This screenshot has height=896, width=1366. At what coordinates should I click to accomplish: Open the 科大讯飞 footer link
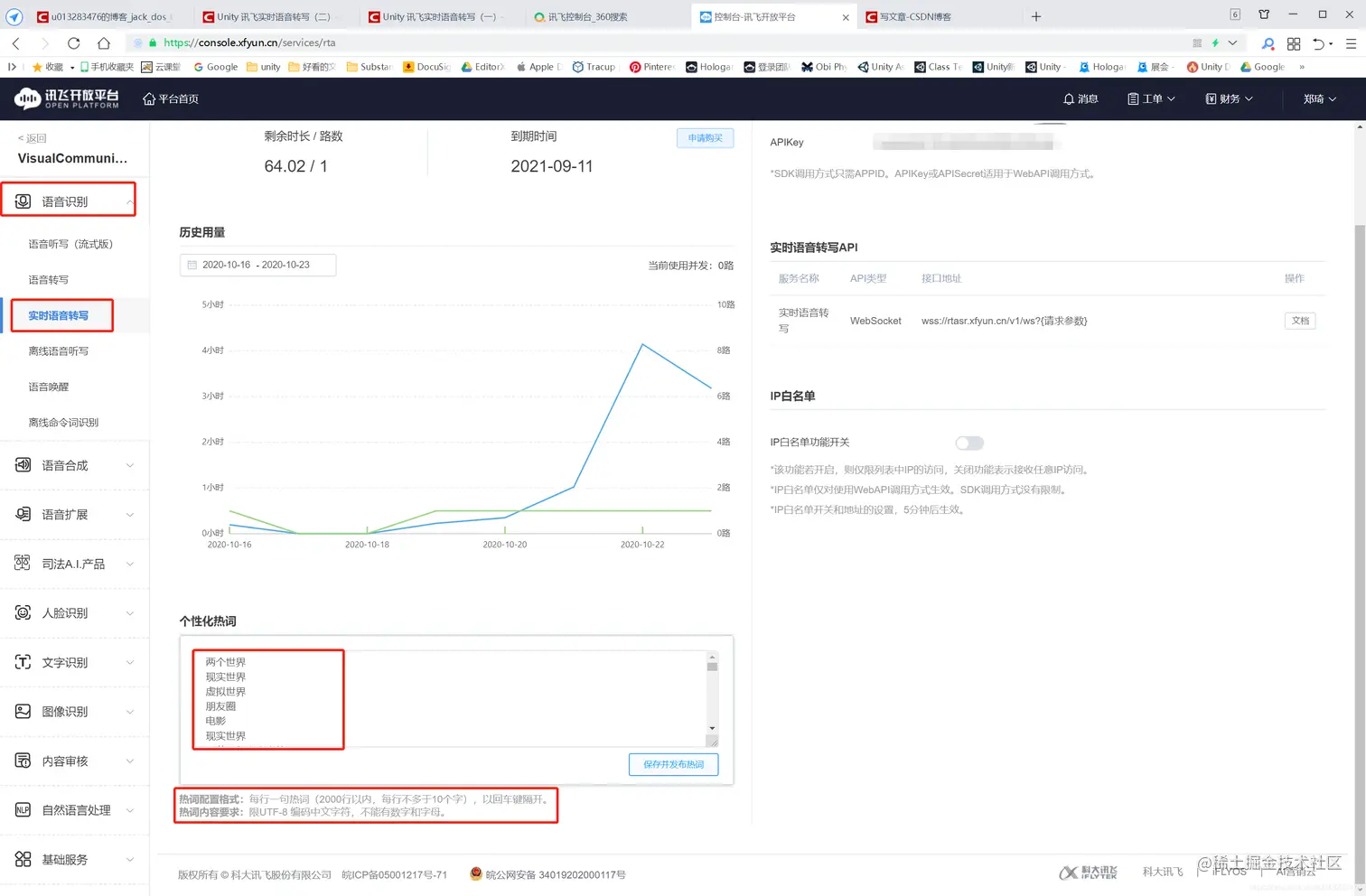(1163, 872)
